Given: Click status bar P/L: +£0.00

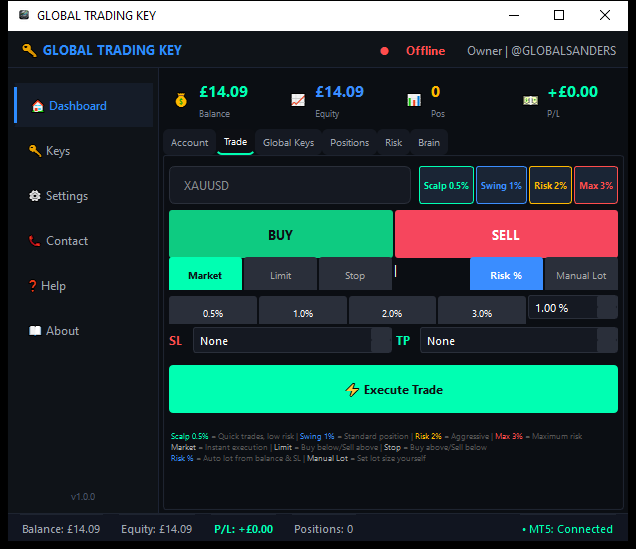Looking at the screenshot, I should click(x=243, y=529).
